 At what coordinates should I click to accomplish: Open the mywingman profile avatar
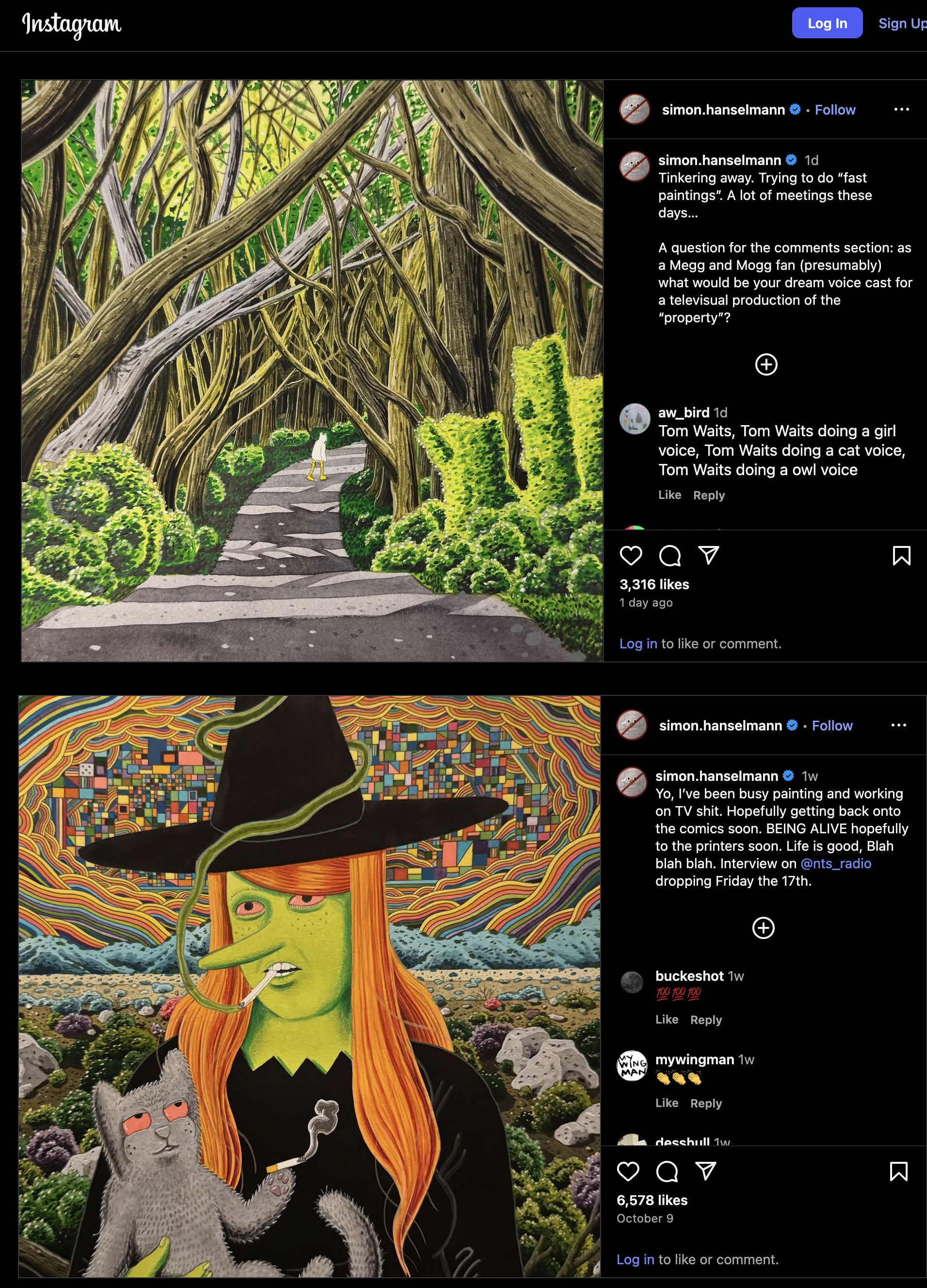pyautogui.click(x=632, y=1065)
